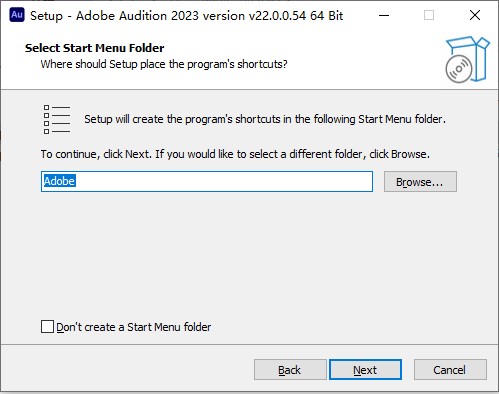Click the Browse... button
Viewport: 499px width, 394px height.
tap(420, 182)
